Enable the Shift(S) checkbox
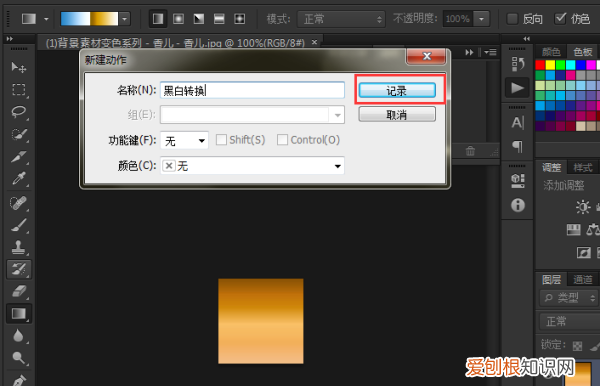This screenshot has height=386, width=600. pos(221,140)
